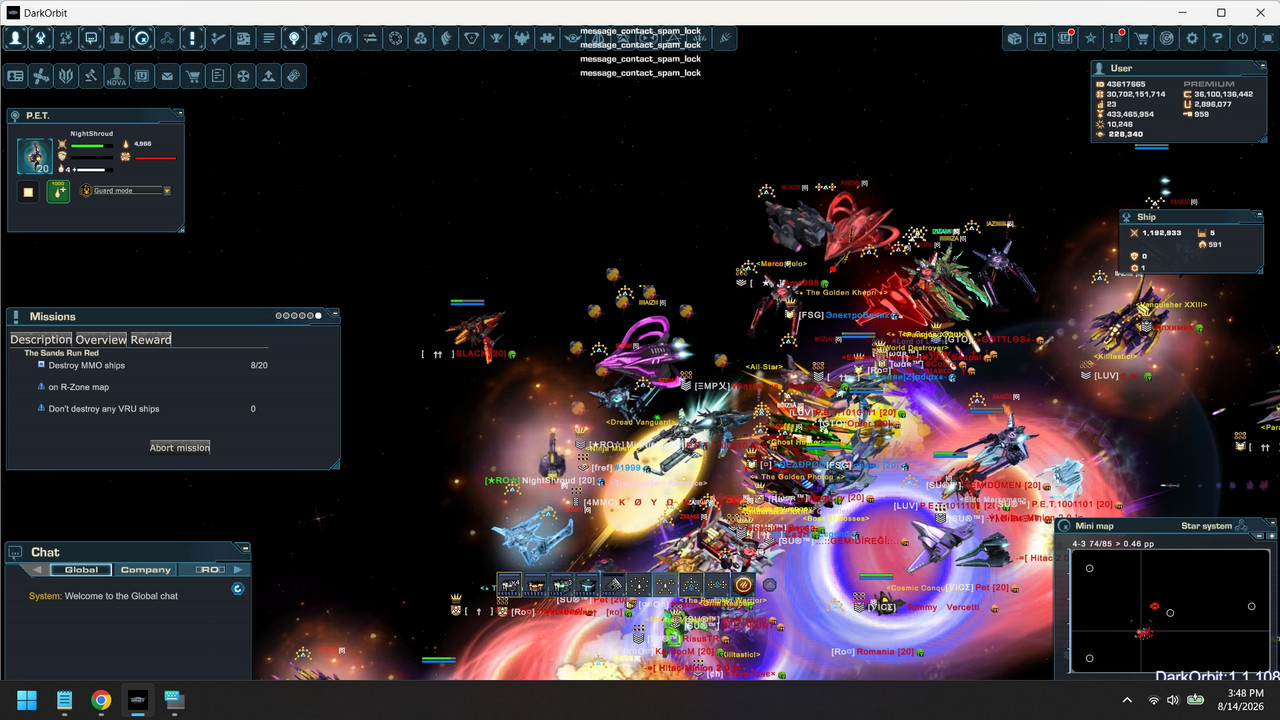1280x720 pixels.
Task: Open the speedometer gauge toolbar icon
Action: [x=345, y=39]
